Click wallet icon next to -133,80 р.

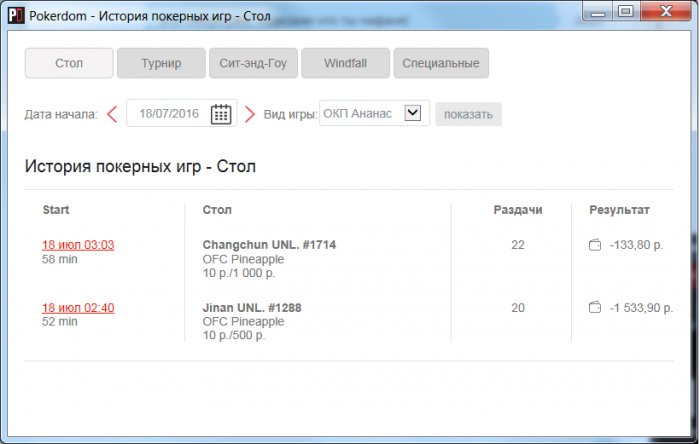coord(595,245)
